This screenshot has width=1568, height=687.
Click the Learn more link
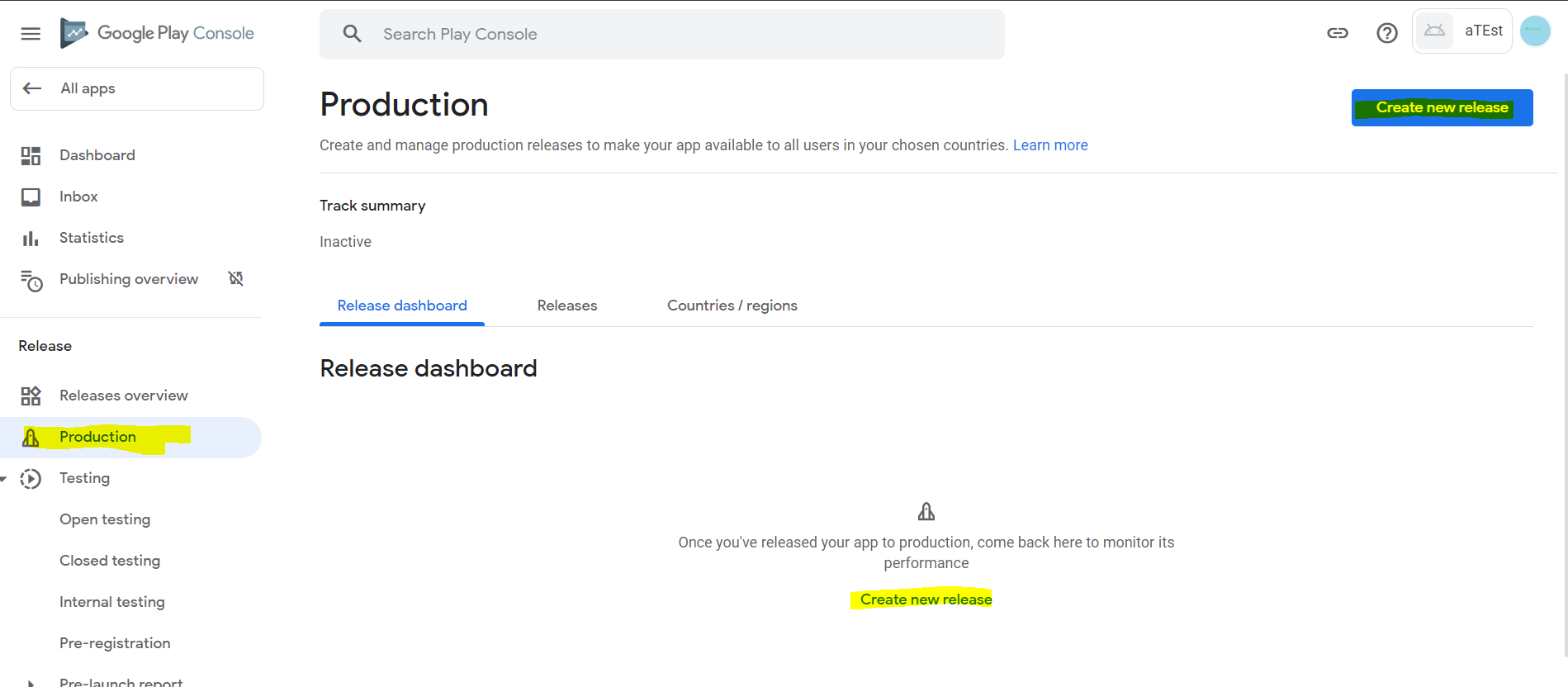coord(1050,145)
